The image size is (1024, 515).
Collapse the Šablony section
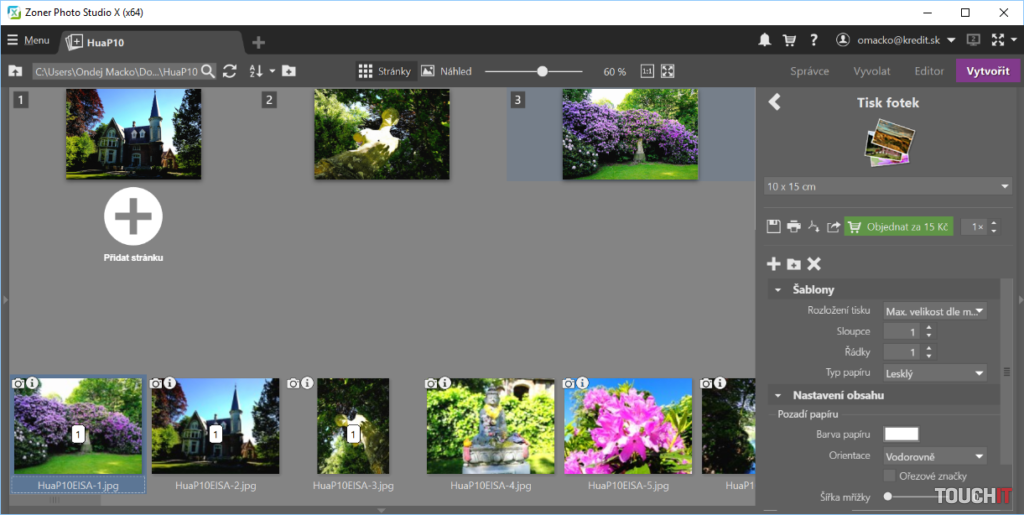click(777, 290)
